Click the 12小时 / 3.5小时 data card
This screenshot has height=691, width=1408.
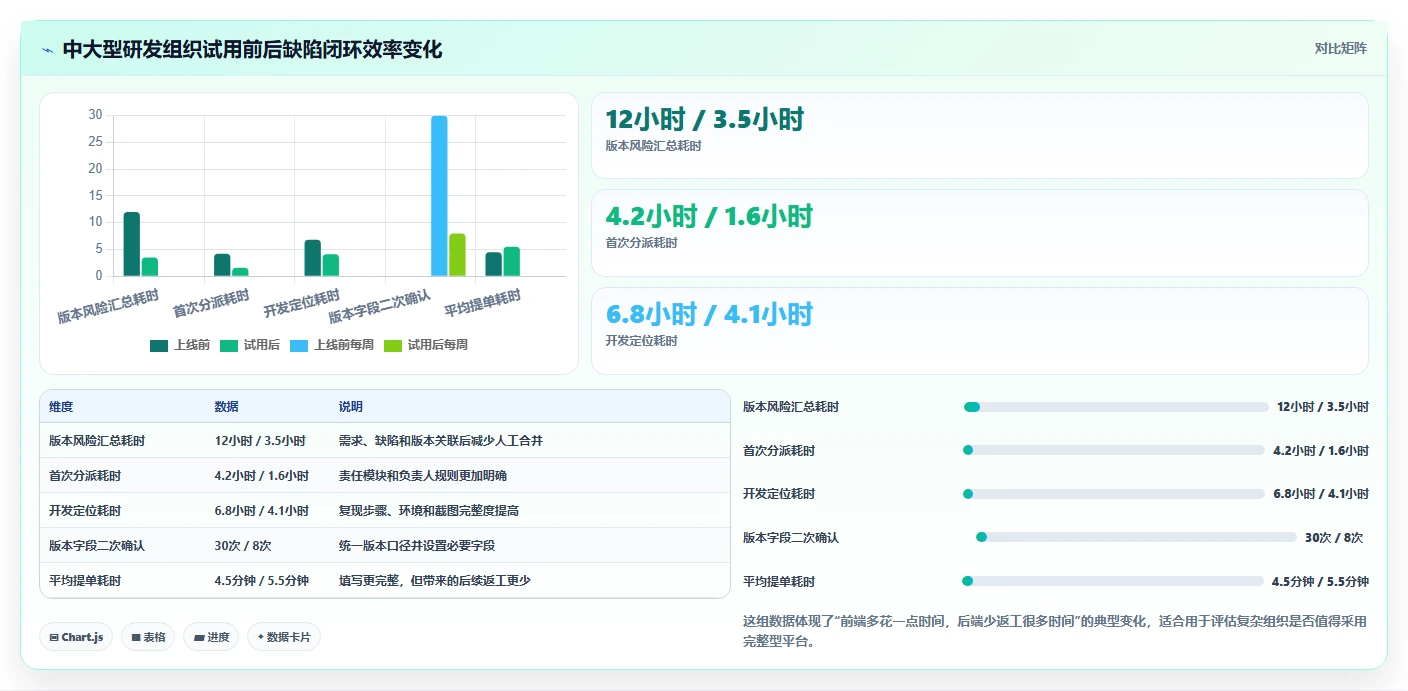pos(979,135)
